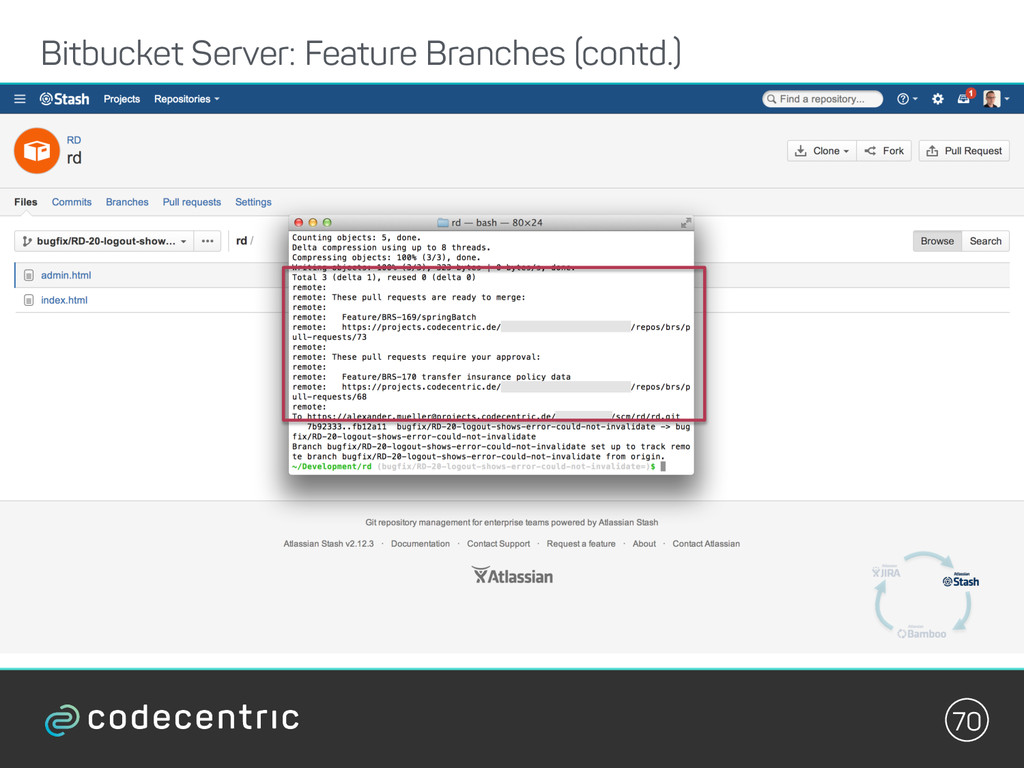Open the hamburger sidebar menu in Stash

[x=20, y=99]
